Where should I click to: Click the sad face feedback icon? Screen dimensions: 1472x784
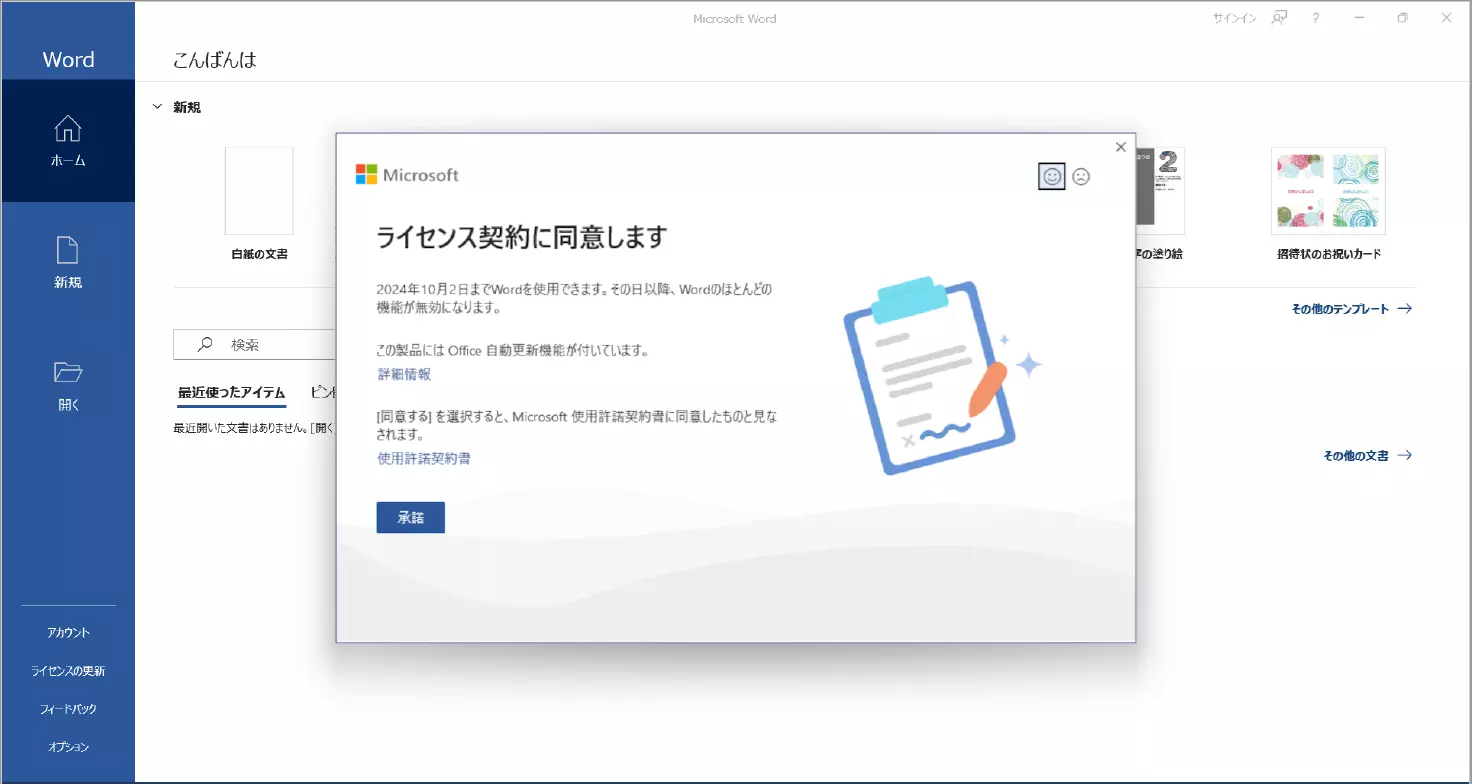tap(1081, 176)
